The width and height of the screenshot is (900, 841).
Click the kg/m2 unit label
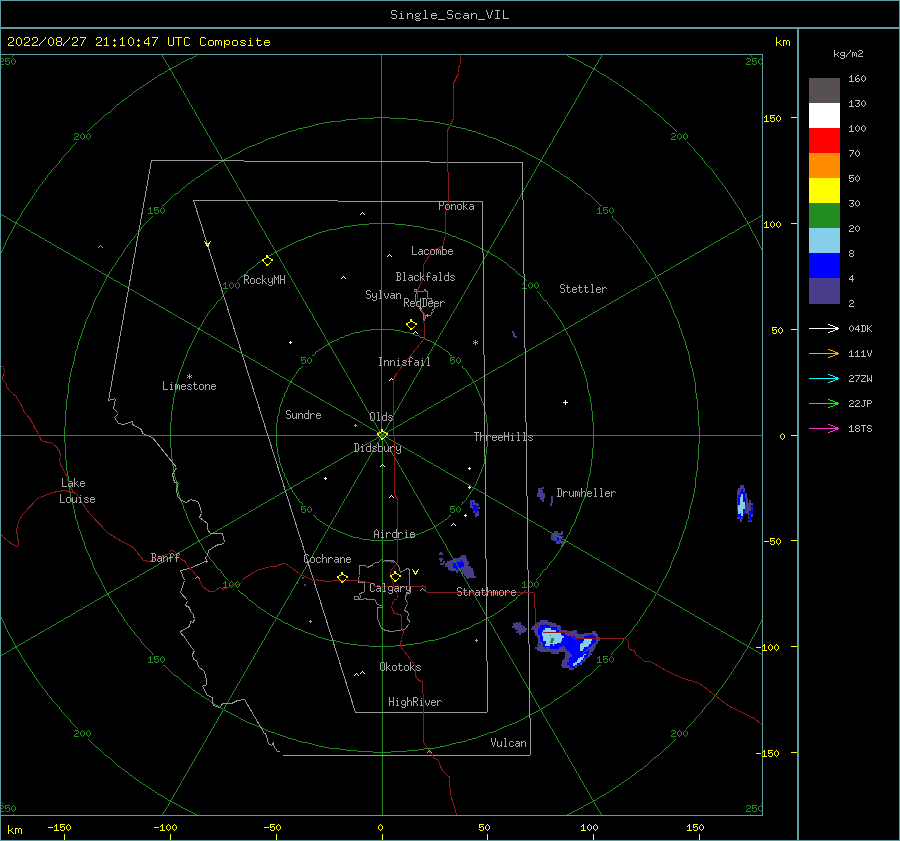[848, 54]
